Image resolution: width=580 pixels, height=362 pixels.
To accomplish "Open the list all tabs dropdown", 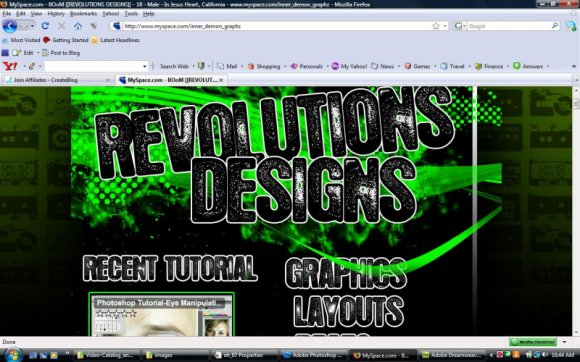I will (x=576, y=80).
